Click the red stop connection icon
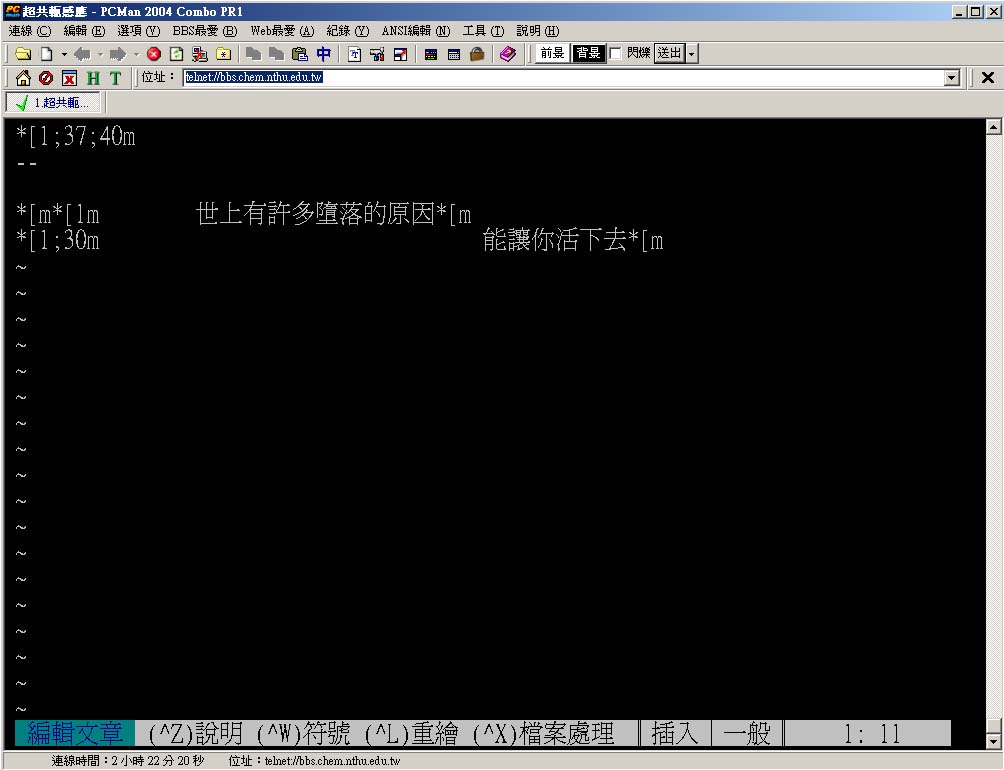 (154, 54)
